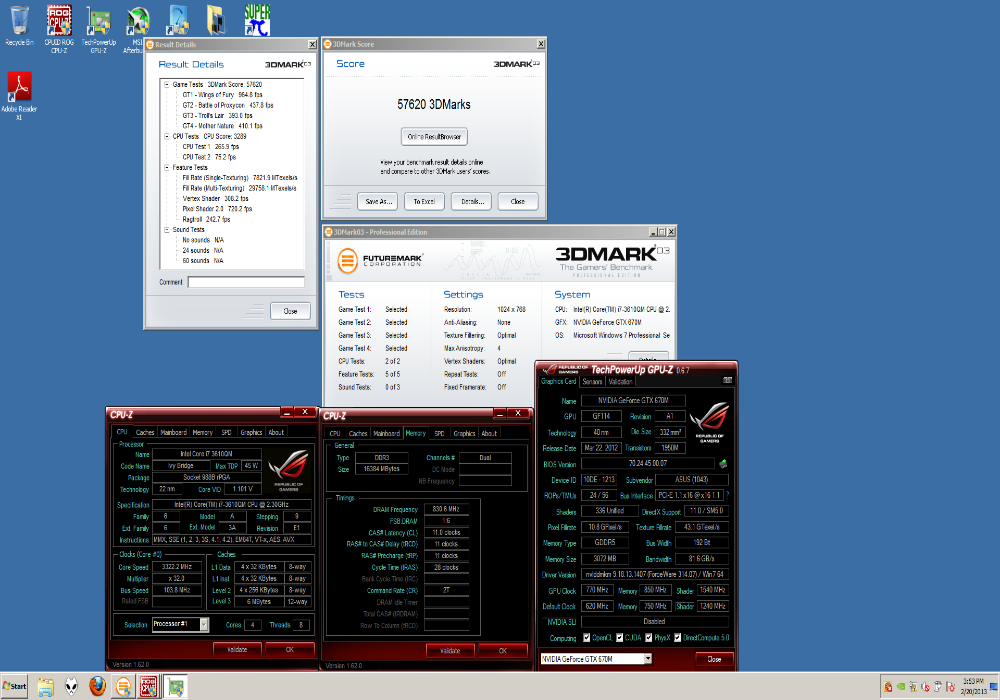This screenshot has height=700, width=1000.
Task: Click the DRAM Frequency value 830.6 MHz
Action: 446,509
